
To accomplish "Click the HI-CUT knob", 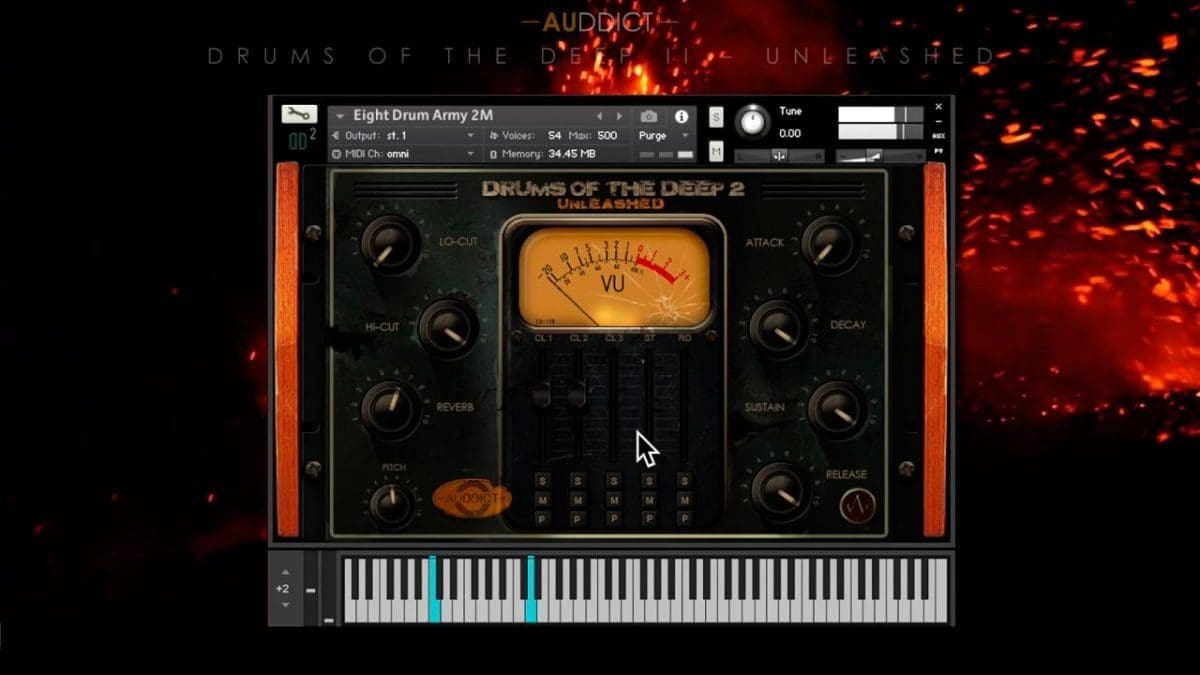I will (447, 326).
